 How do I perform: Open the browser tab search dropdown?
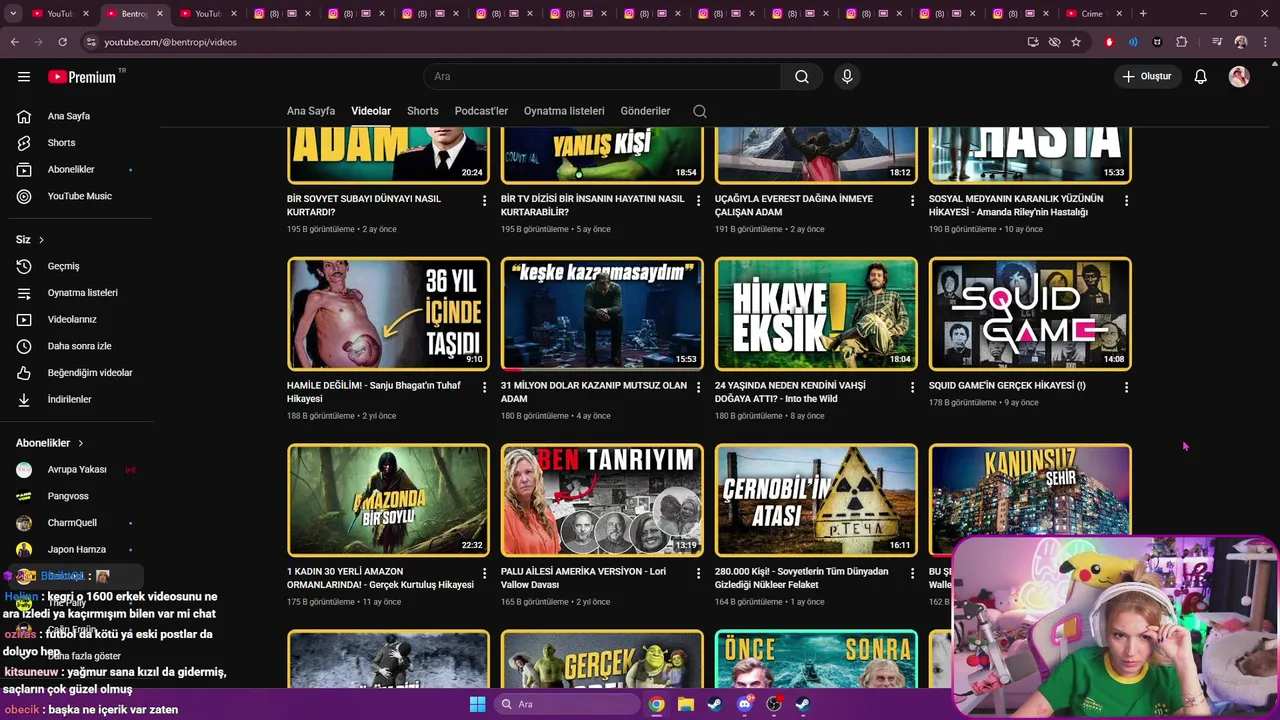pos(14,14)
